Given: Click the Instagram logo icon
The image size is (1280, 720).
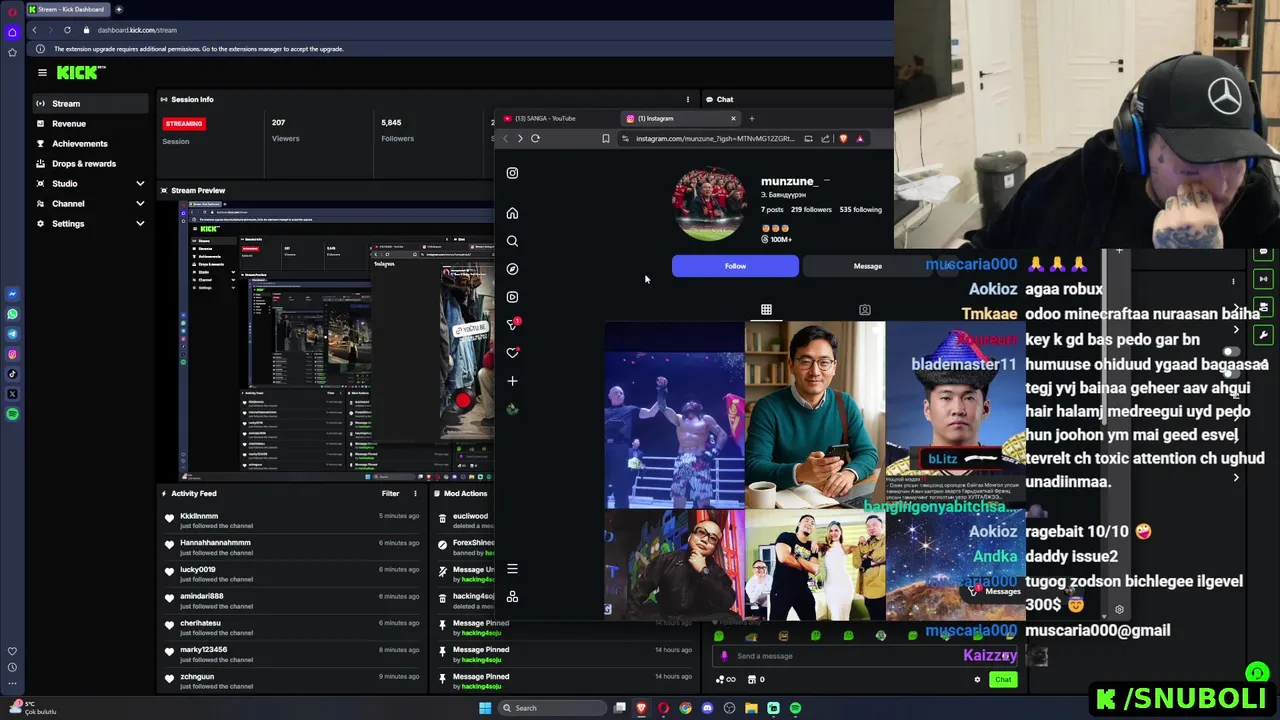Looking at the screenshot, I should click(x=512, y=173).
